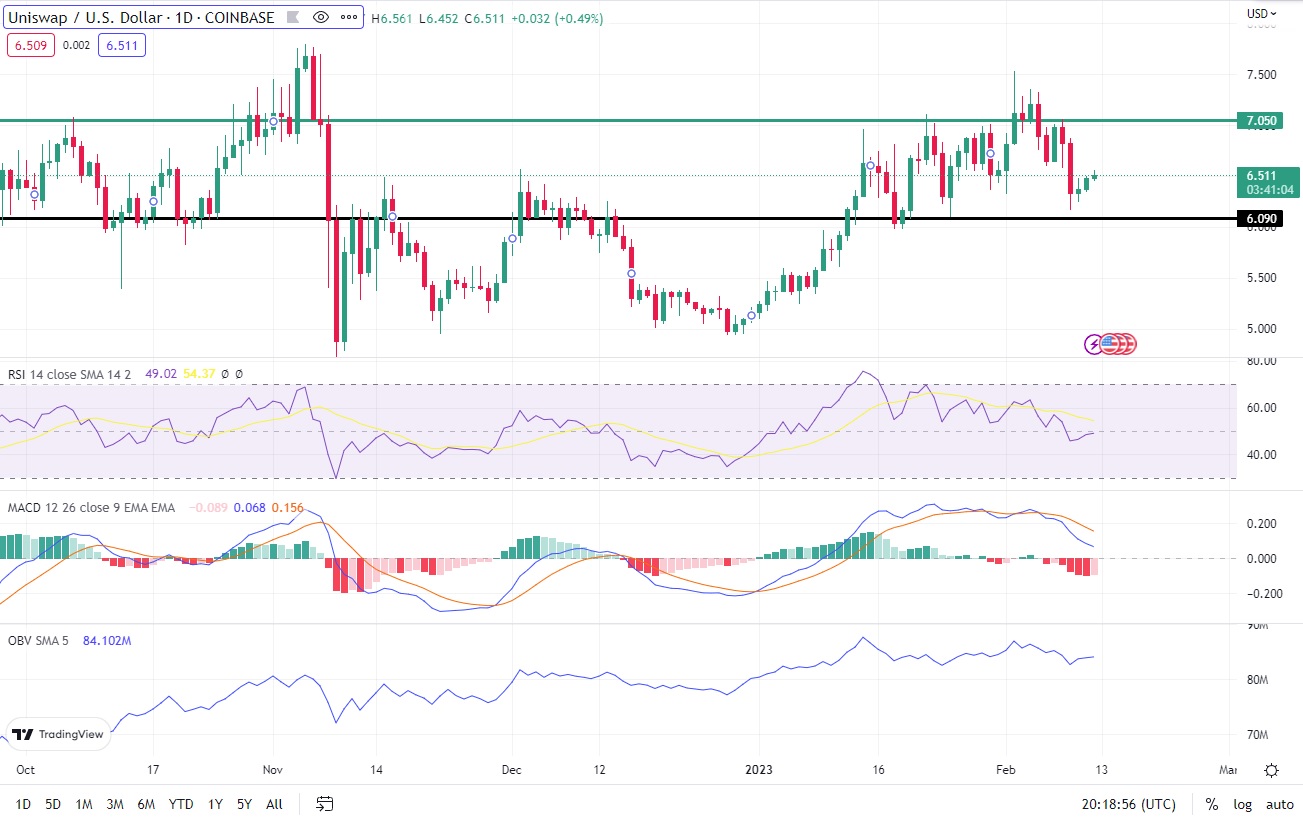1303x818 pixels.
Task: Select the 5D time range
Action: [53, 804]
